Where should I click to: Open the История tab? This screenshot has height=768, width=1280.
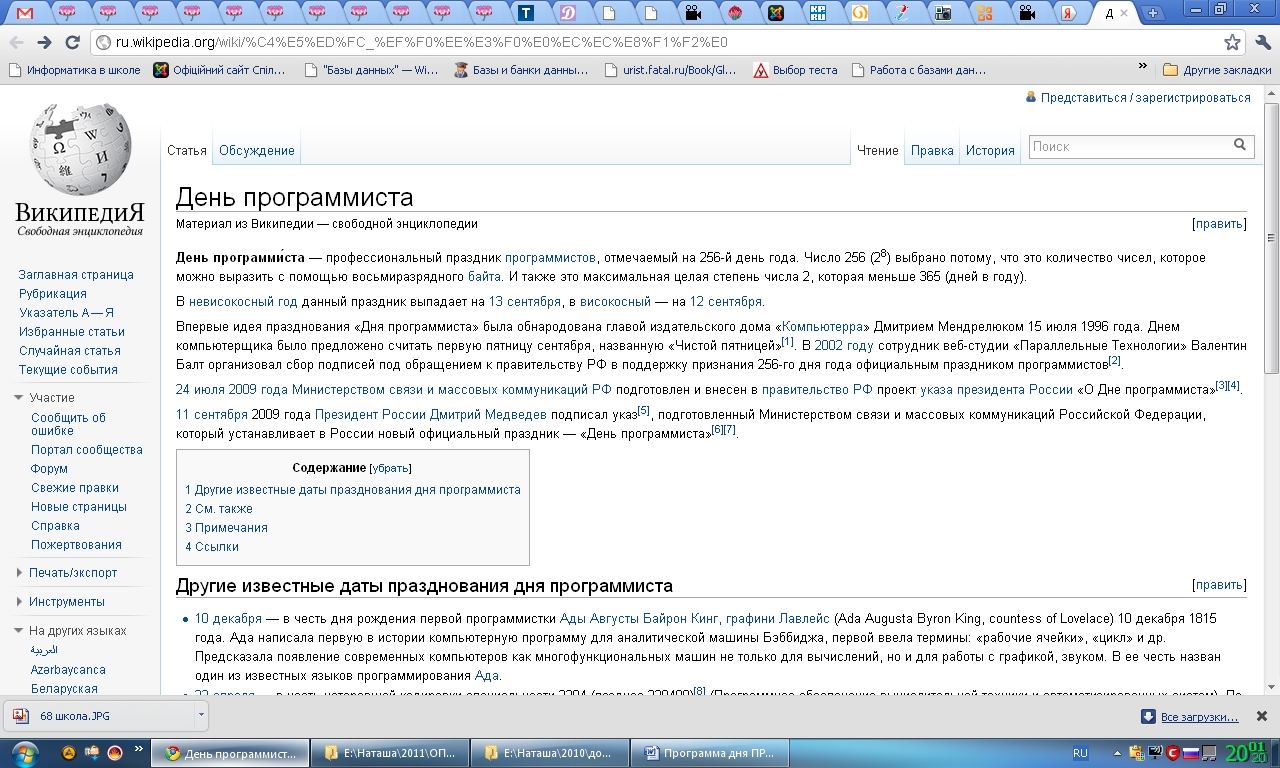pyautogui.click(x=990, y=151)
